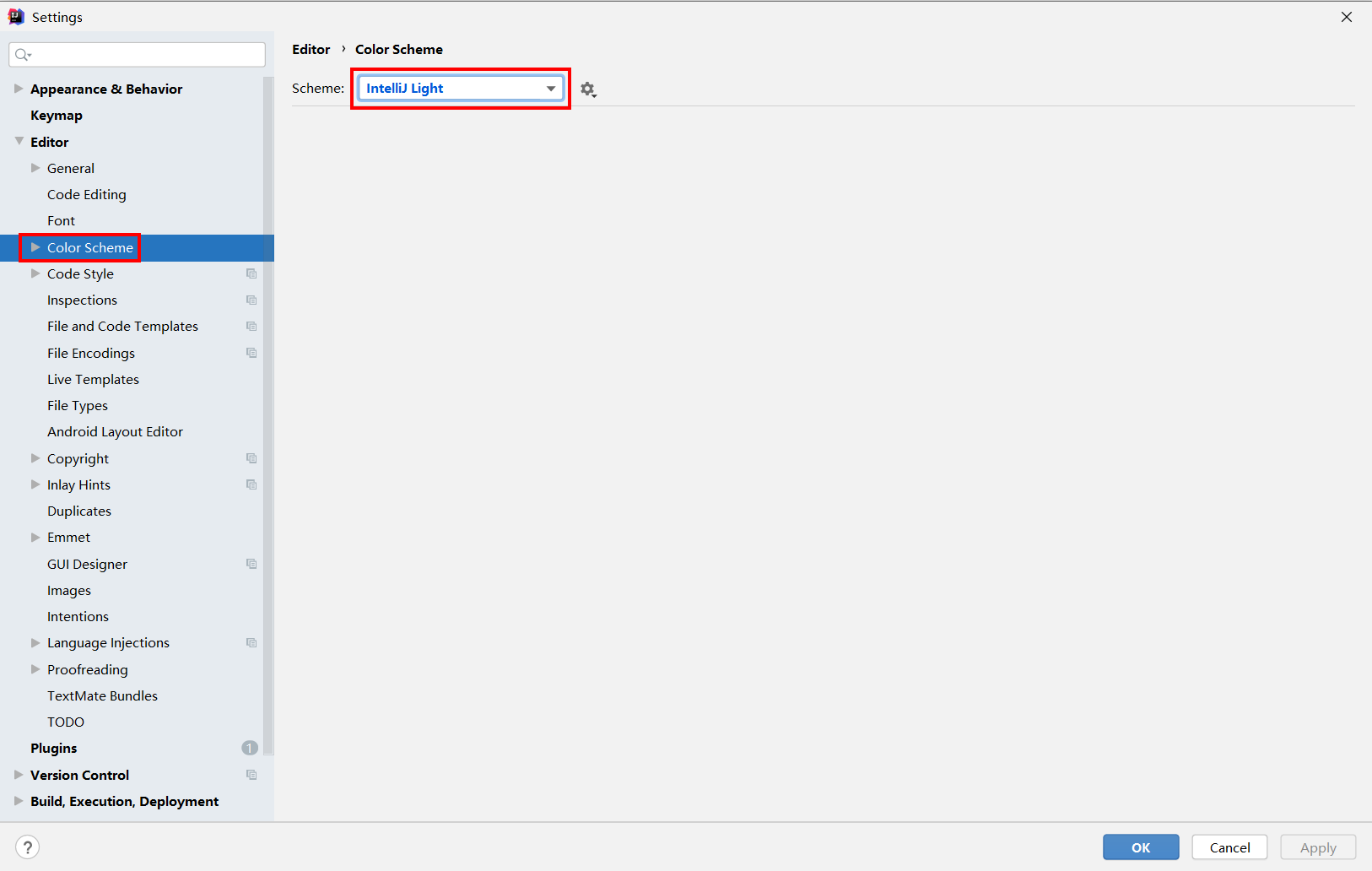The width and height of the screenshot is (1372, 871).
Task: Expand the Appearance & Behavior section
Action: pos(19,89)
